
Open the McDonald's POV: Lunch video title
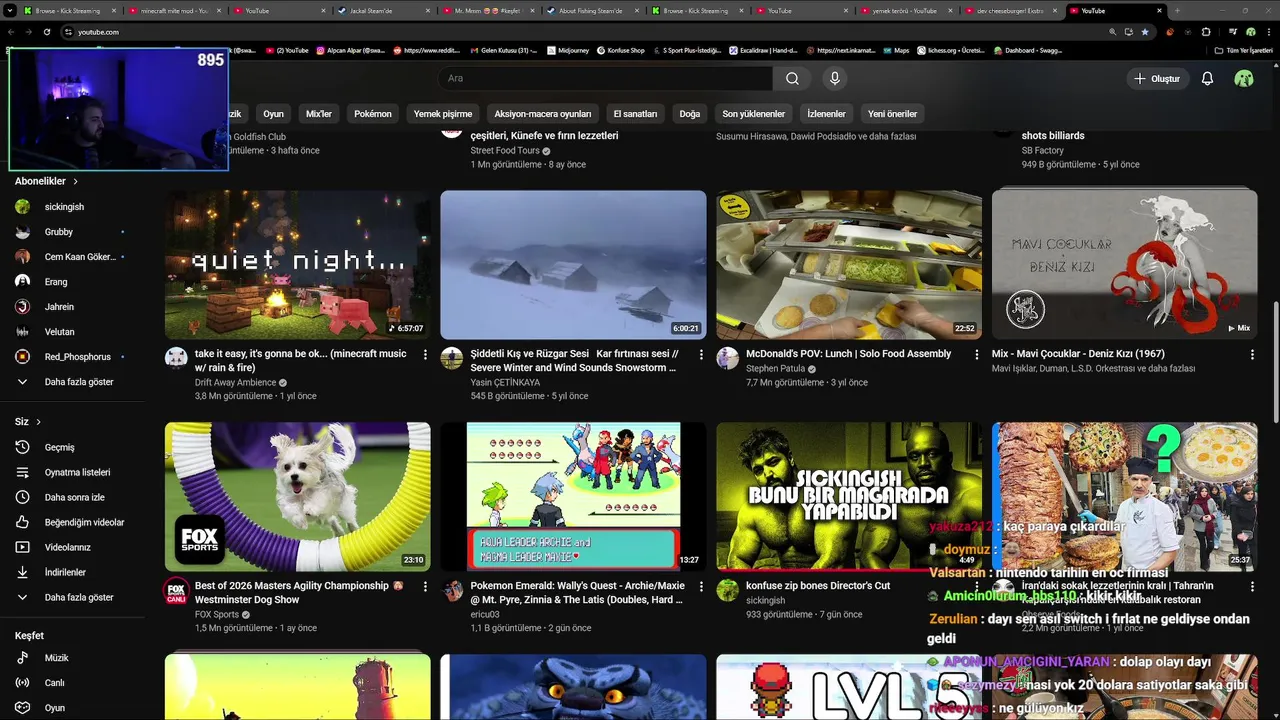(848, 353)
